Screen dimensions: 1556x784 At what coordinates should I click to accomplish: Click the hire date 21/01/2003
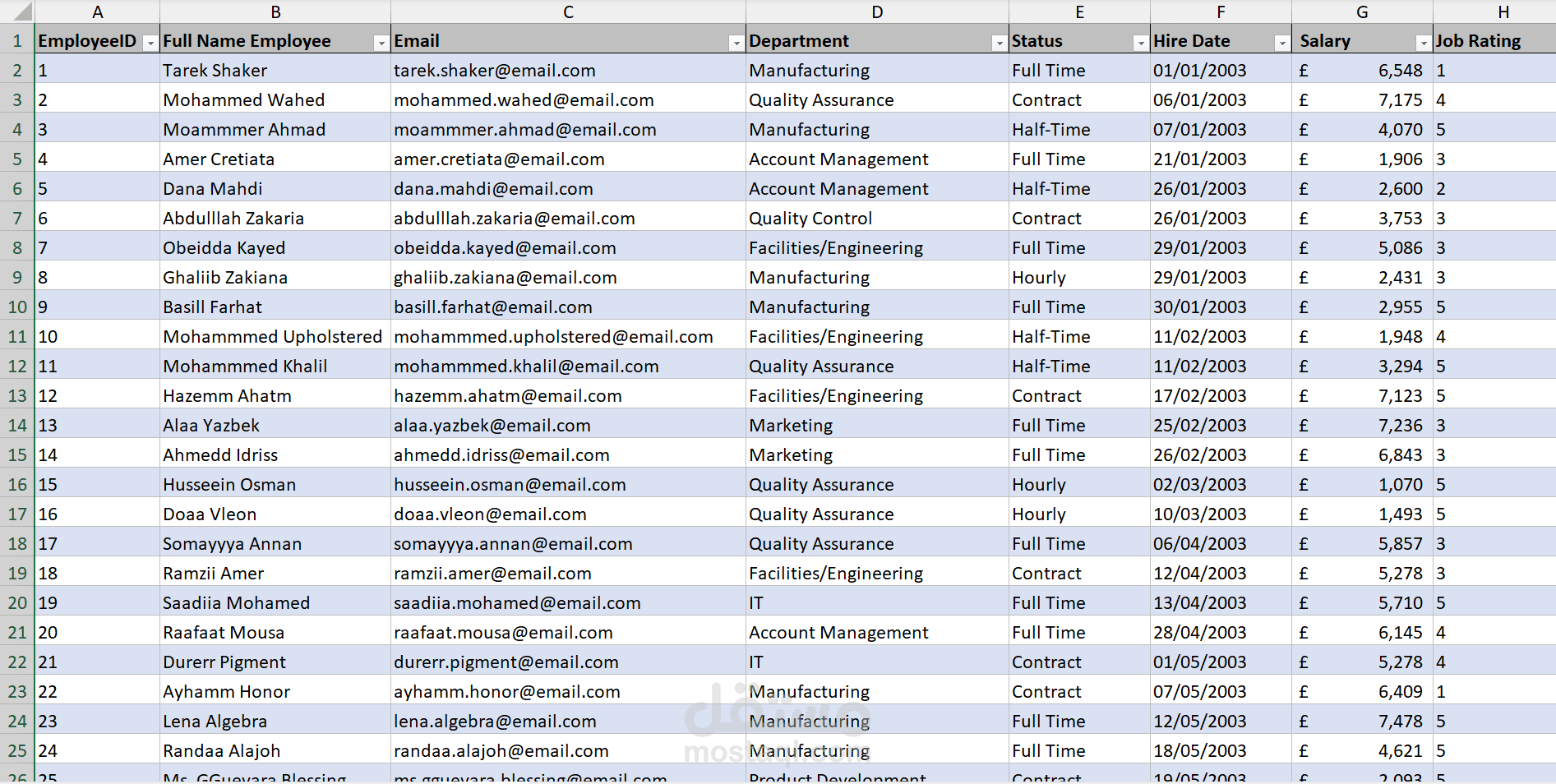coord(1221,159)
